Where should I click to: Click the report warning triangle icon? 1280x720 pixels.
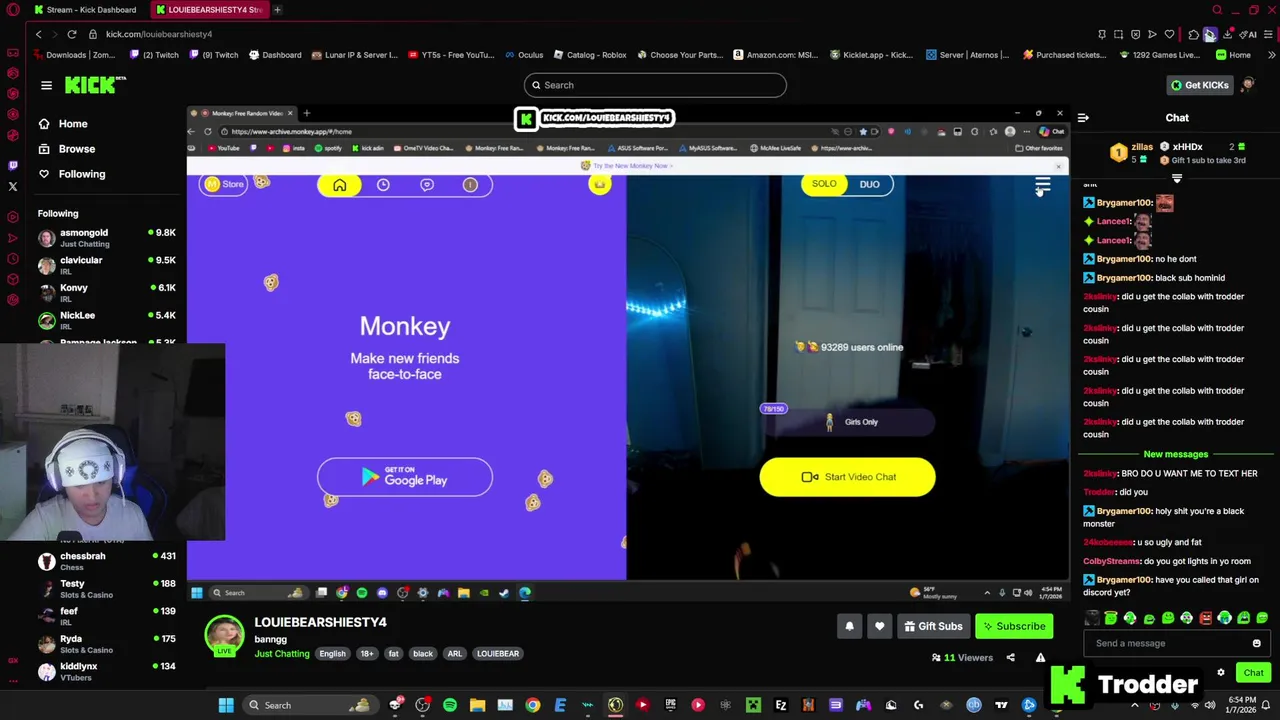pos(1040,658)
